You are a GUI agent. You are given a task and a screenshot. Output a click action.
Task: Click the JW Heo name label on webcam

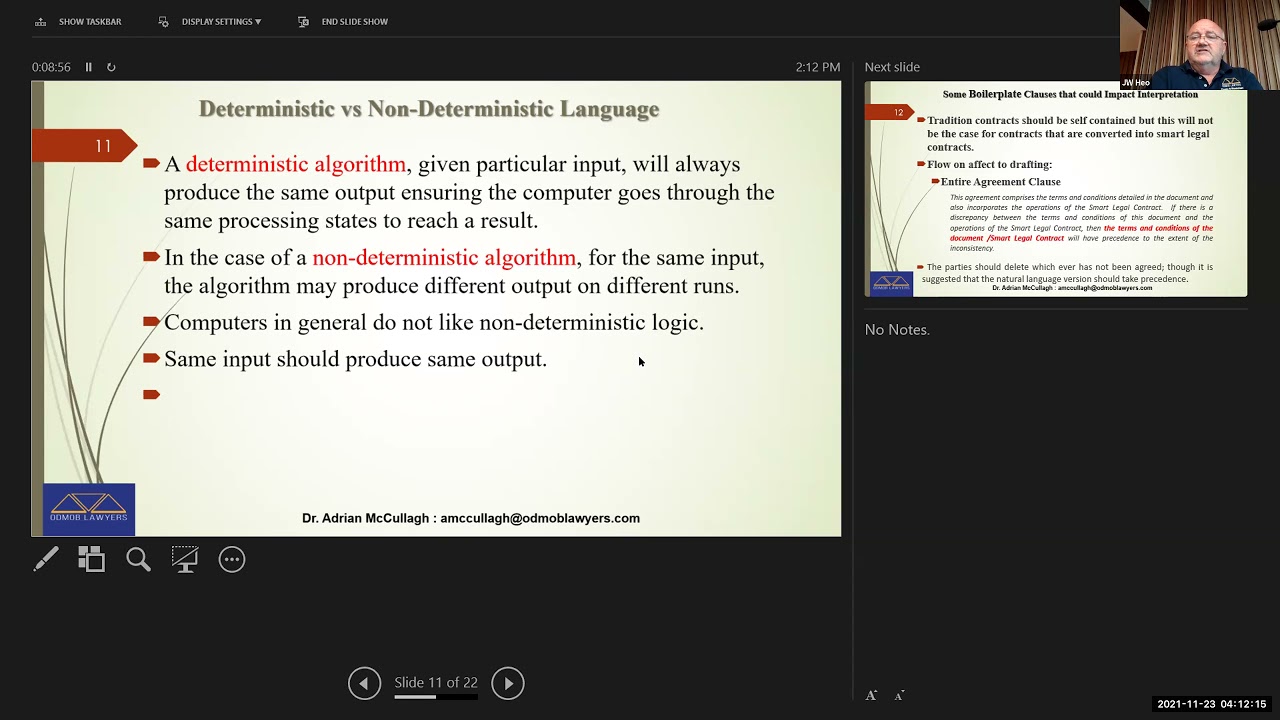pyautogui.click(x=1136, y=83)
